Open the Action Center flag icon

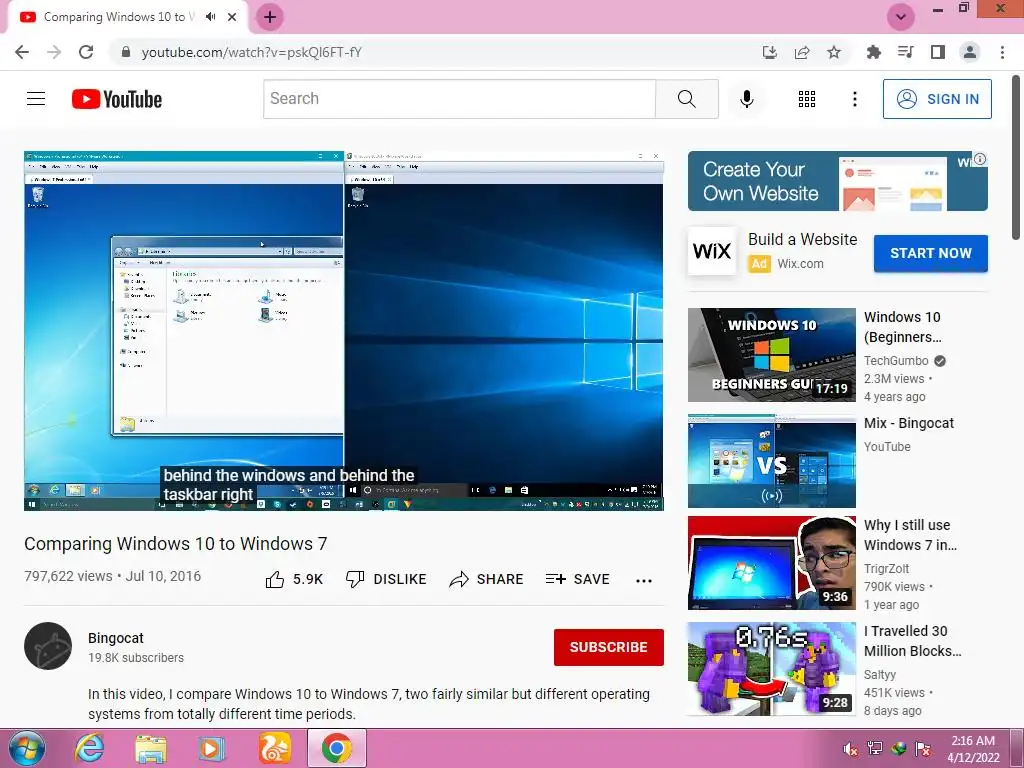pyautogui.click(x=923, y=749)
